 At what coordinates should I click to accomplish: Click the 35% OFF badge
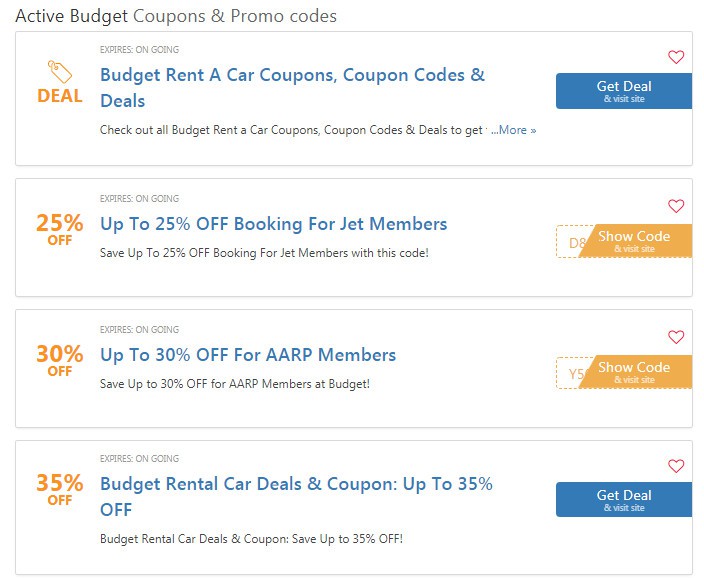(60, 489)
